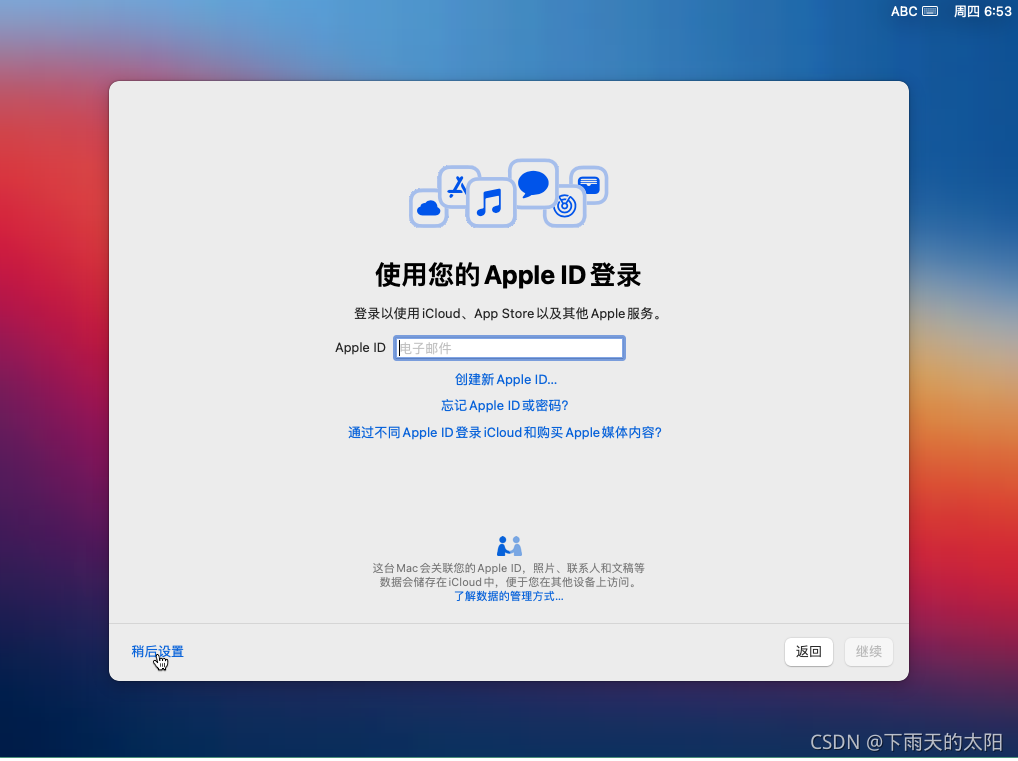Click the link to use different Apple IDs for iCloud and media
This screenshot has height=761, width=1018.
click(504, 432)
